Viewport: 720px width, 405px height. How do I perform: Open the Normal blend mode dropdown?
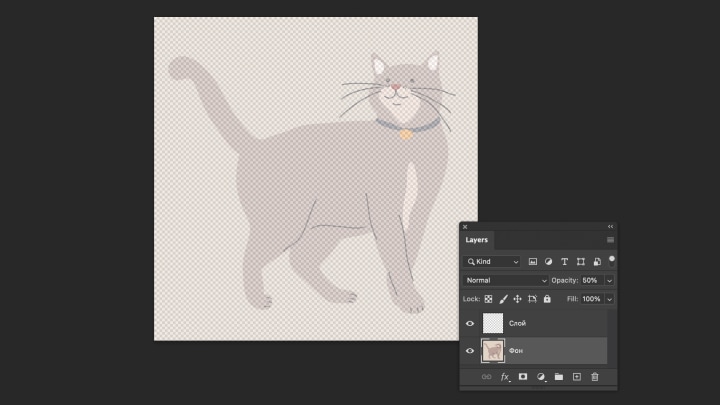[x=506, y=280]
